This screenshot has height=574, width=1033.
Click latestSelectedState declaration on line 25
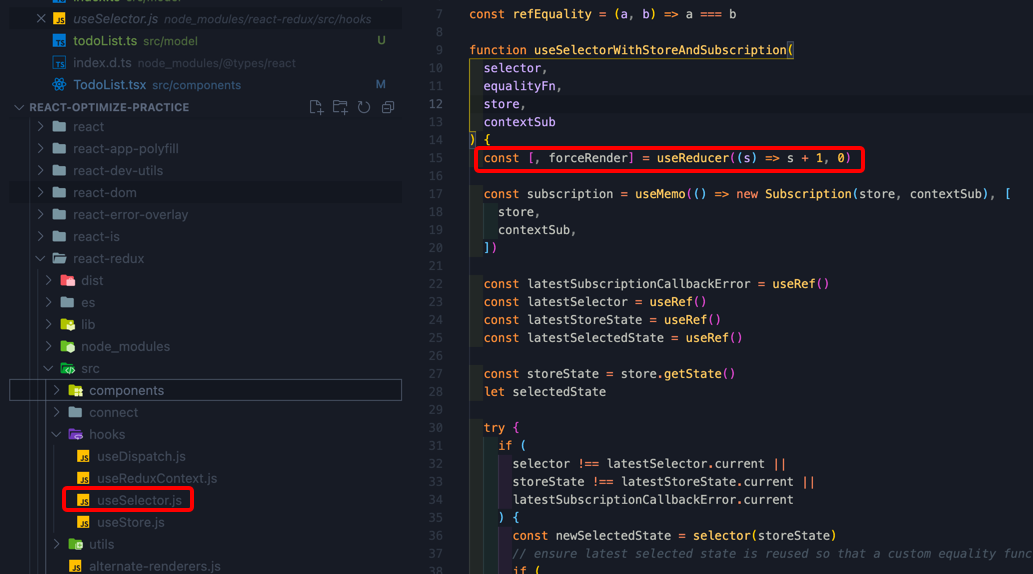[596, 338]
